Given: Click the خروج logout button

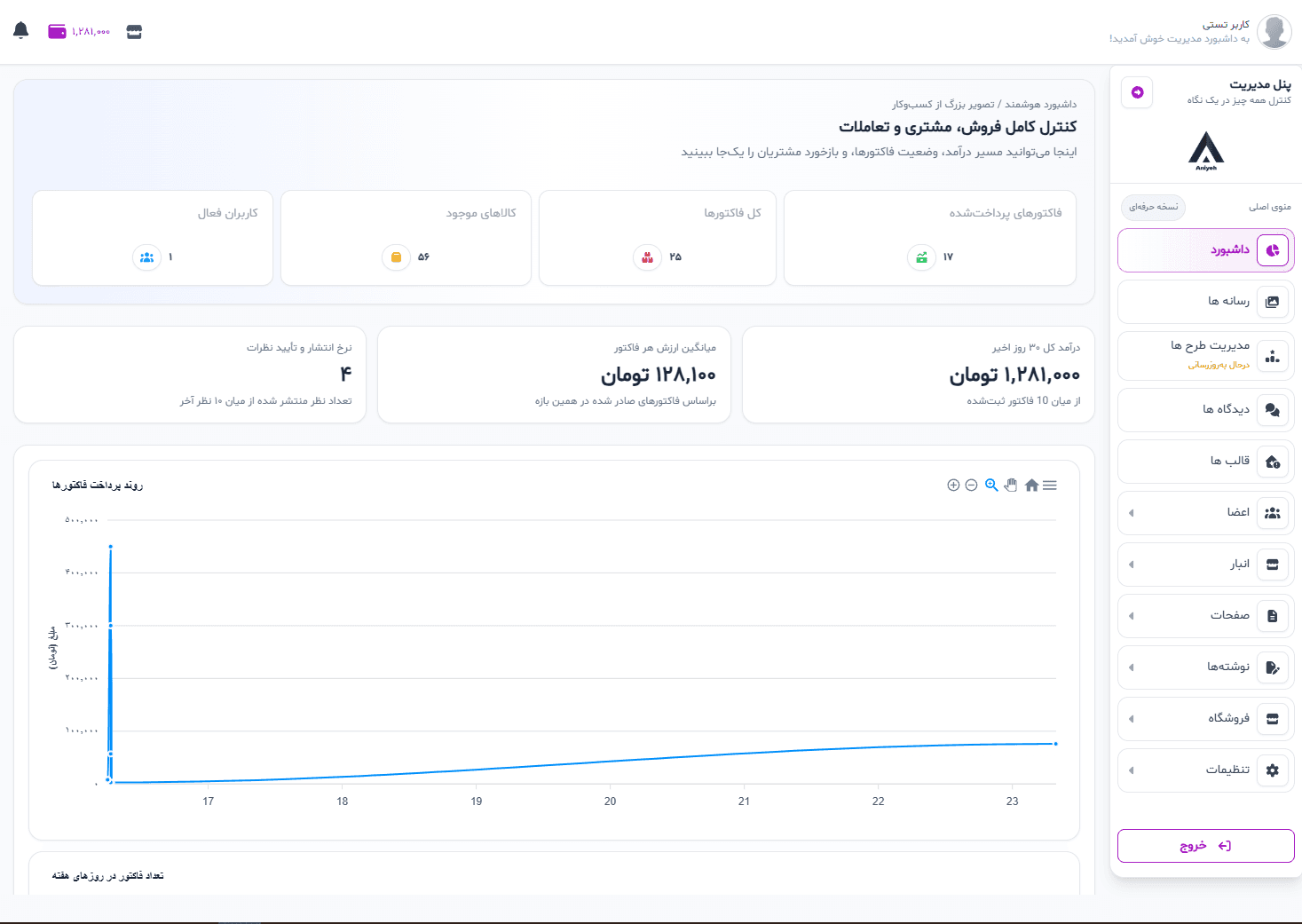Looking at the screenshot, I should click(1206, 846).
